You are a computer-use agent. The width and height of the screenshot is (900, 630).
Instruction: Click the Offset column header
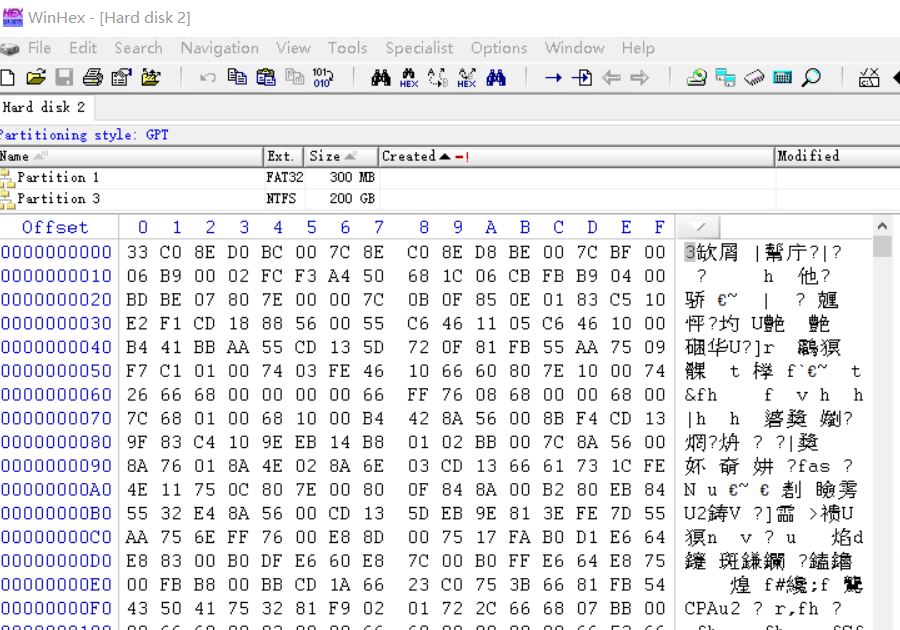pos(55,227)
